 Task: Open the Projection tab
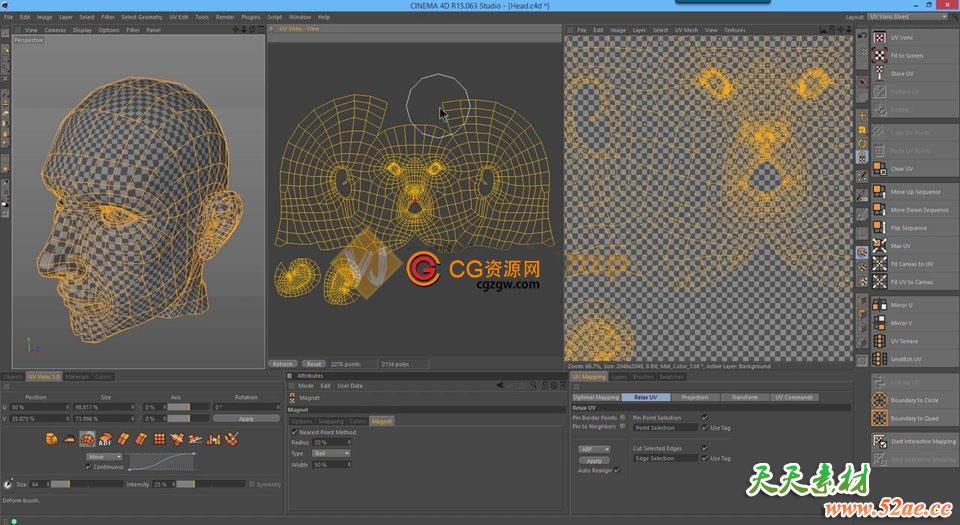point(695,397)
